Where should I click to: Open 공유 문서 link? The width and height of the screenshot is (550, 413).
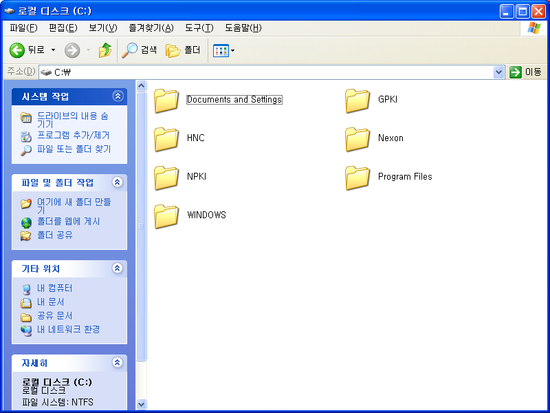tap(55, 315)
